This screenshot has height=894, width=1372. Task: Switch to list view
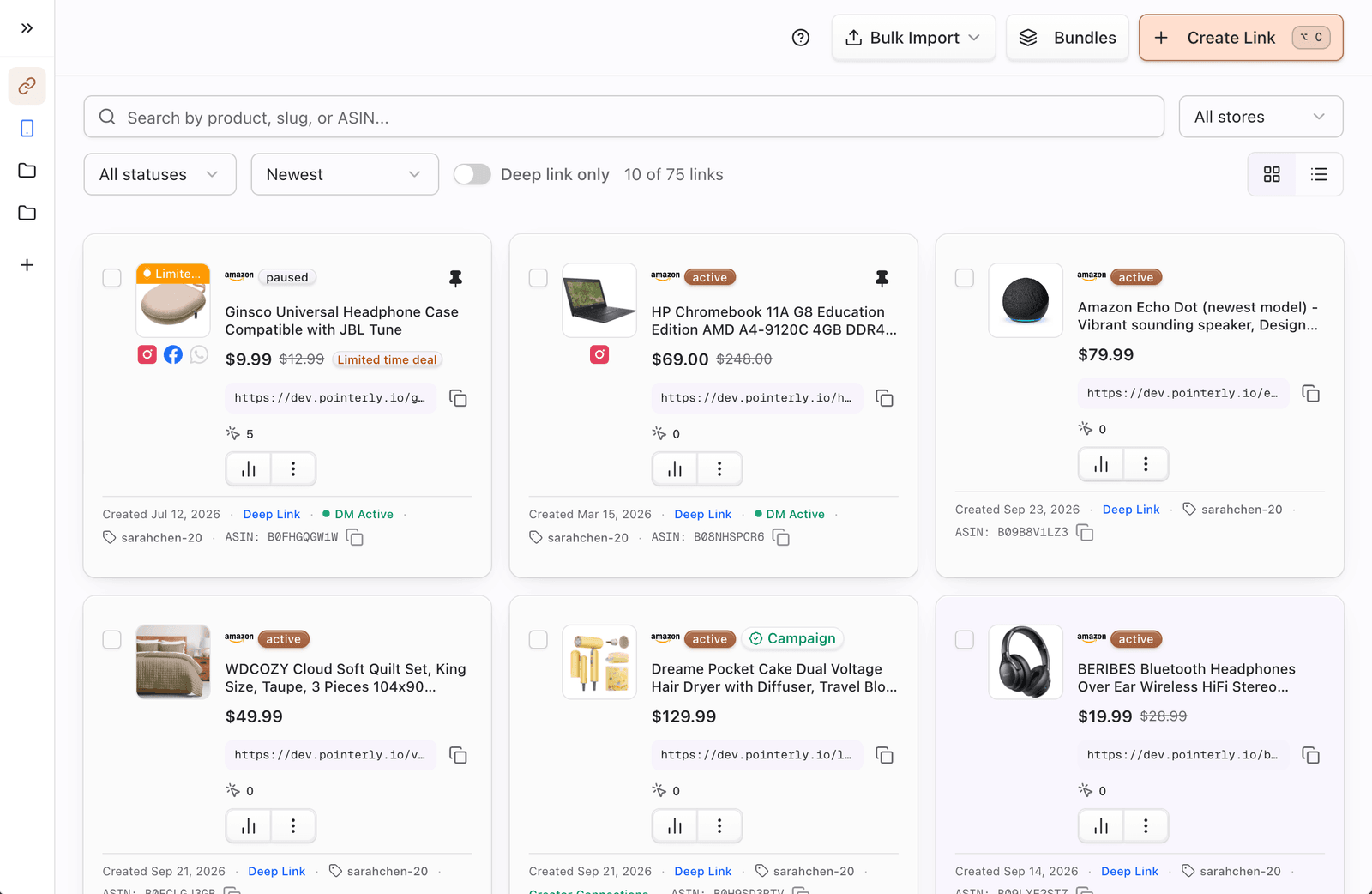[x=1319, y=174]
